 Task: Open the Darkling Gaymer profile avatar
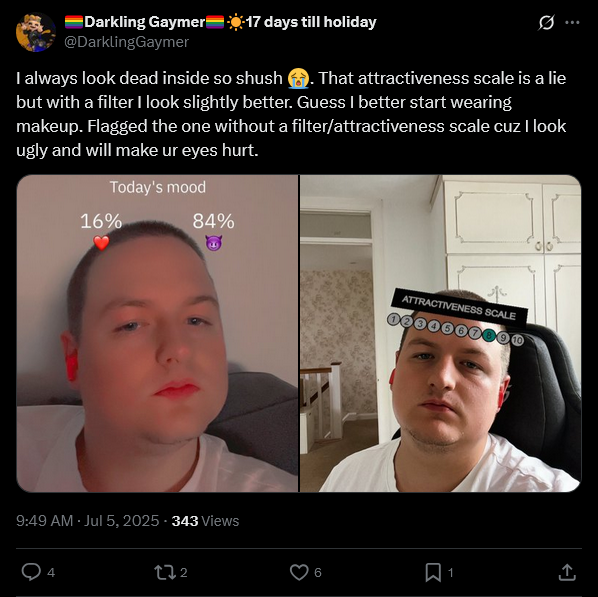pos(35,32)
